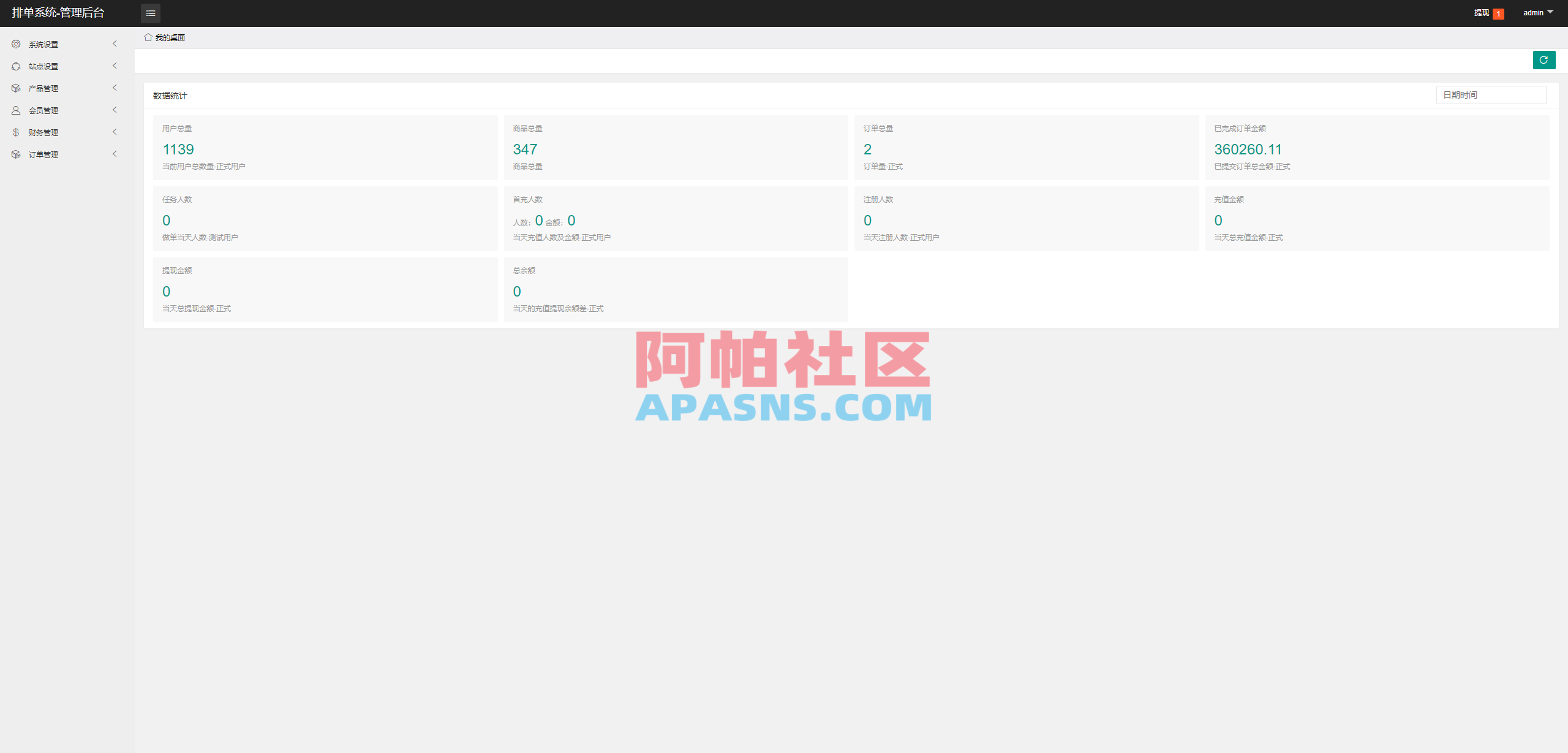
Task: Expand the 财务管理 submenu
Action: click(115, 132)
